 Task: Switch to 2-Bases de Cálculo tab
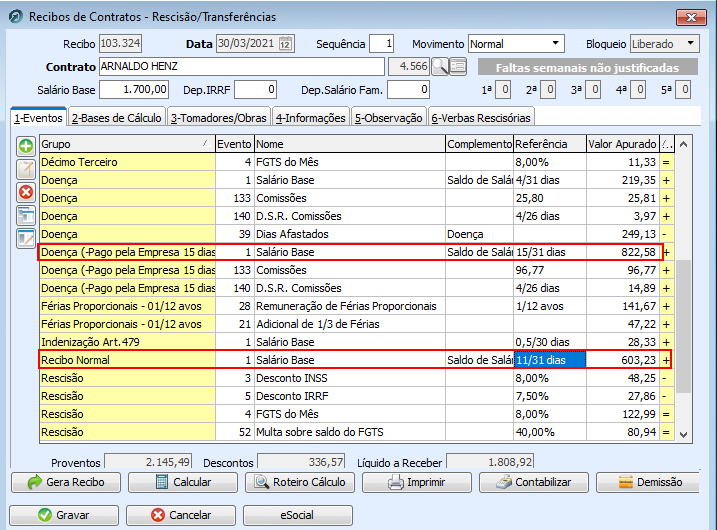click(117, 118)
